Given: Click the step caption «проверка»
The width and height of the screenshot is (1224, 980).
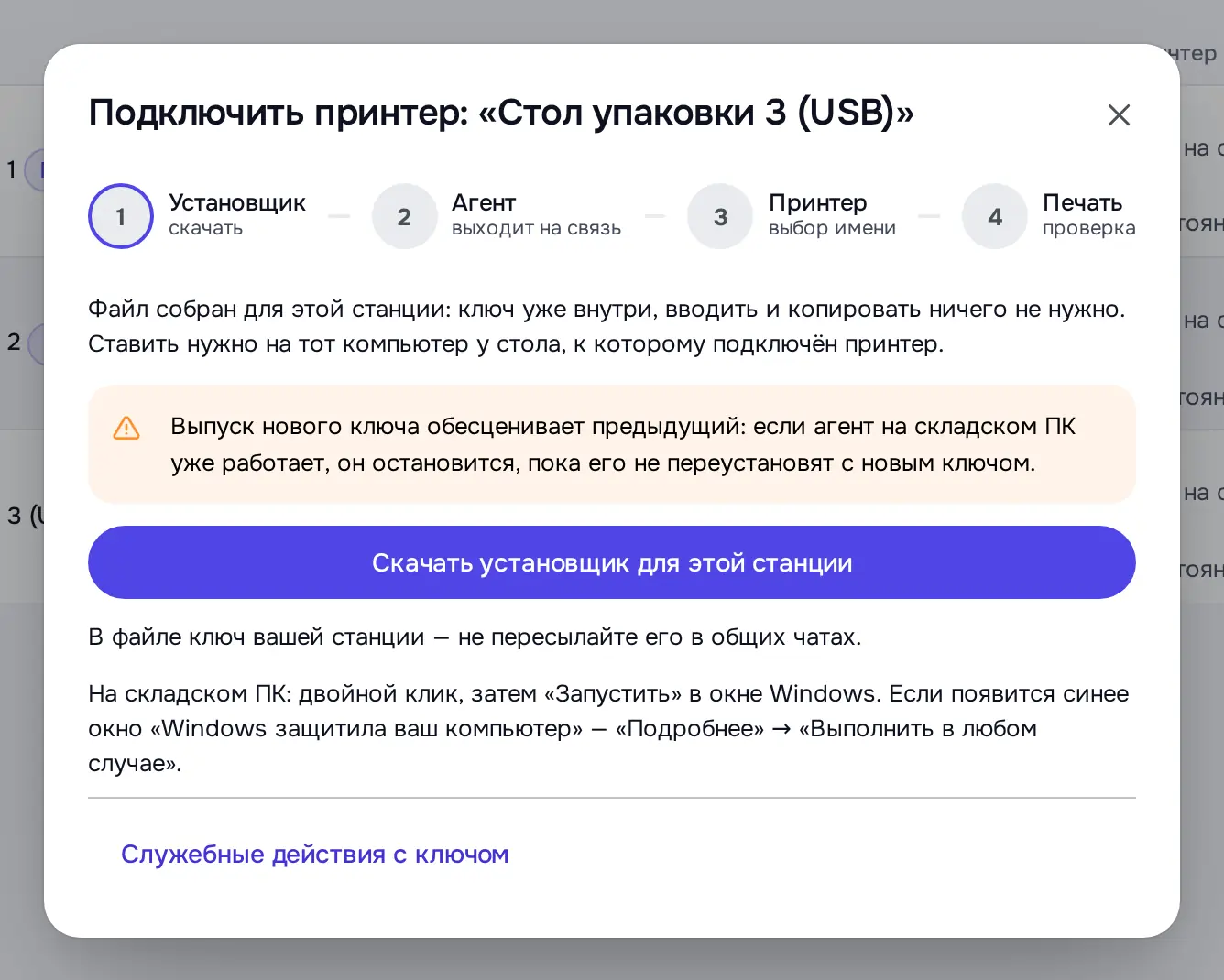Looking at the screenshot, I should pyautogui.click(x=1088, y=229).
